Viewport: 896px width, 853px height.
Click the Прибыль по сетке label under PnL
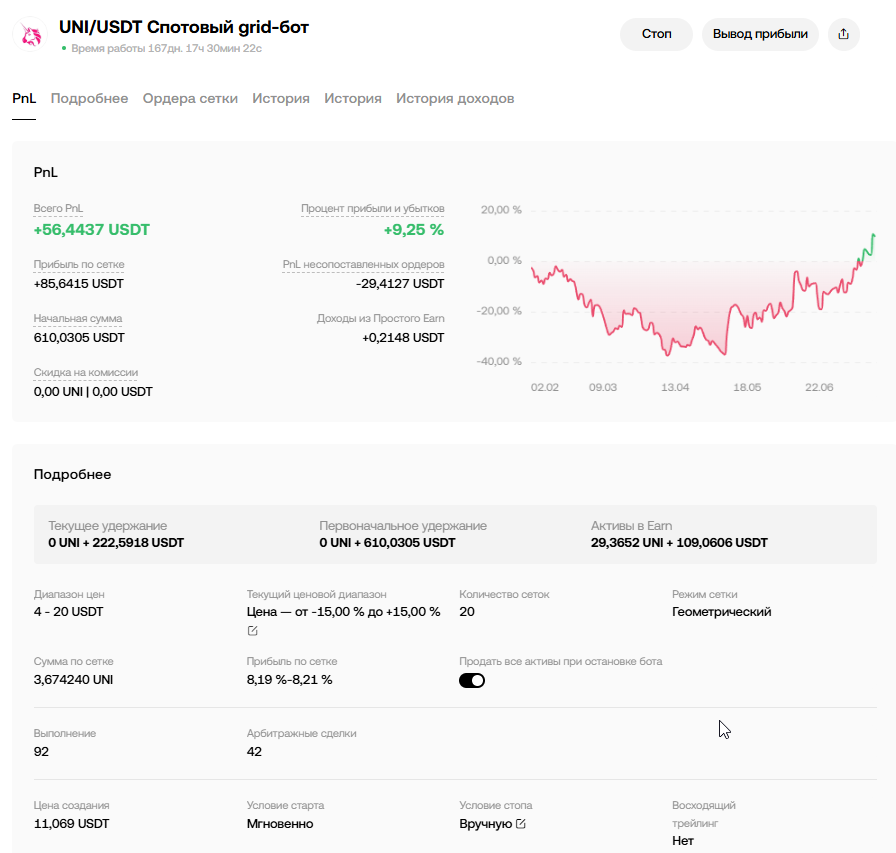pyautogui.click(x=79, y=265)
